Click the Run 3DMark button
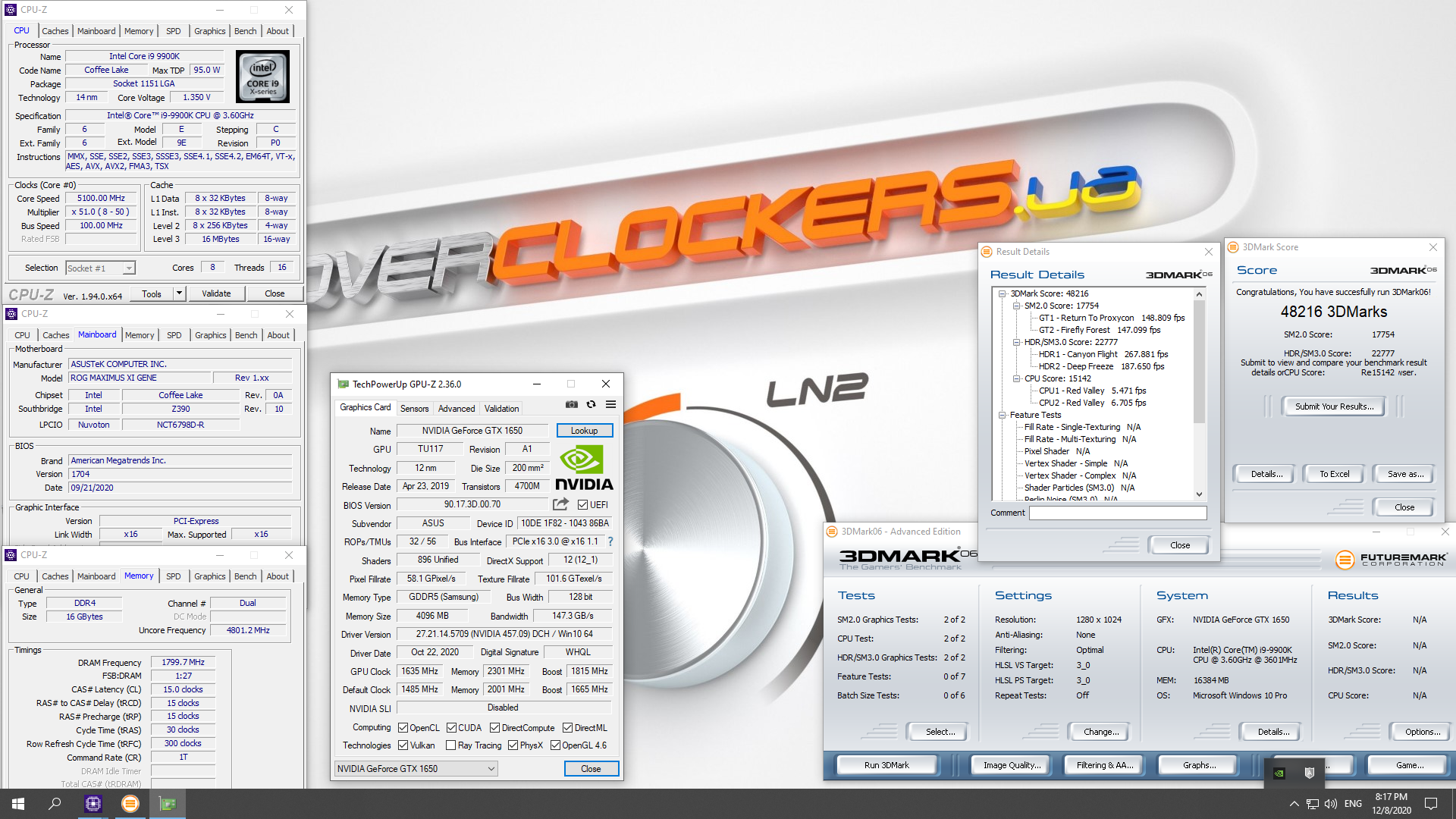Viewport: 1456px width, 819px height. tap(886, 765)
